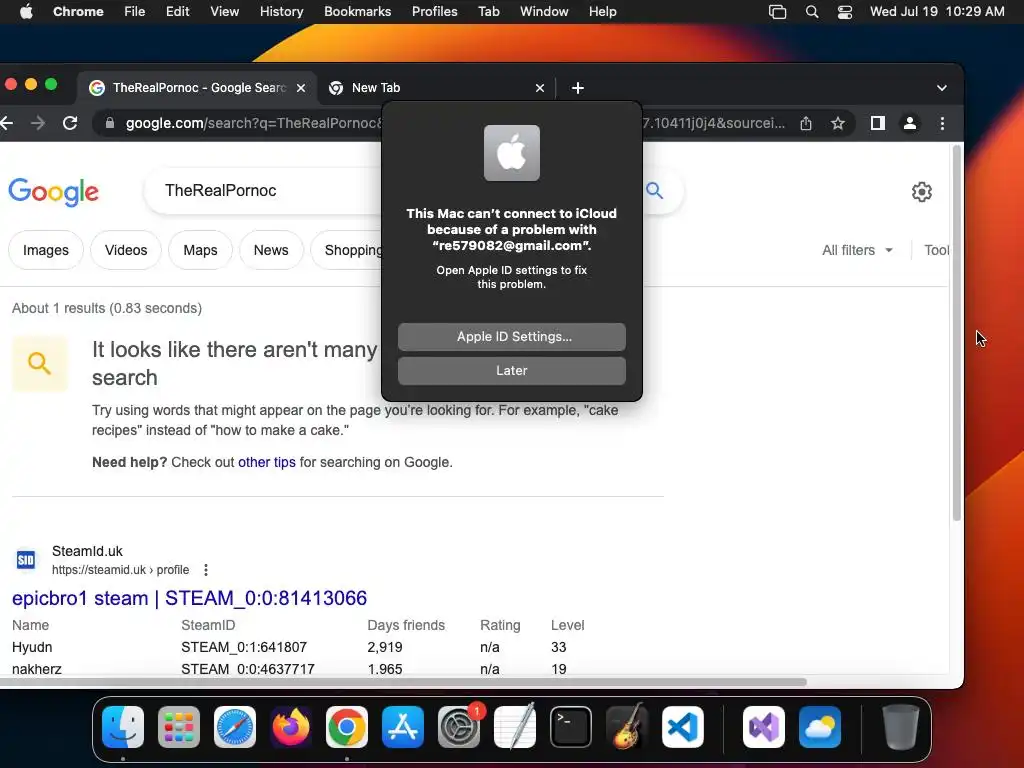This screenshot has height=768, width=1024.
Task: Open GarageBand from the dock
Action: point(627,727)
